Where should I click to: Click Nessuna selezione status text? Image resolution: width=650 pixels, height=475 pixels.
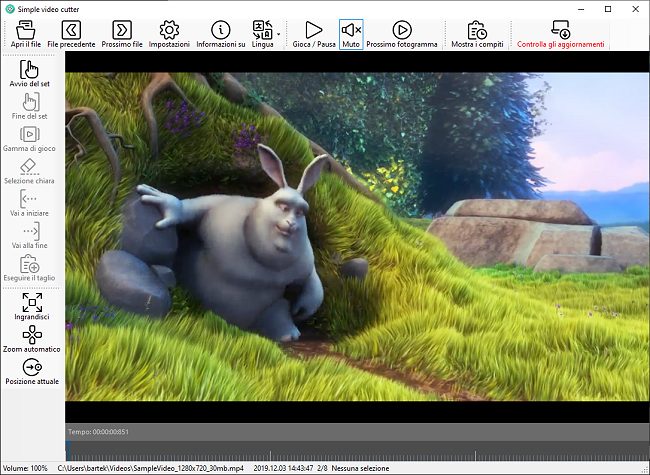[x=360, y=468]
